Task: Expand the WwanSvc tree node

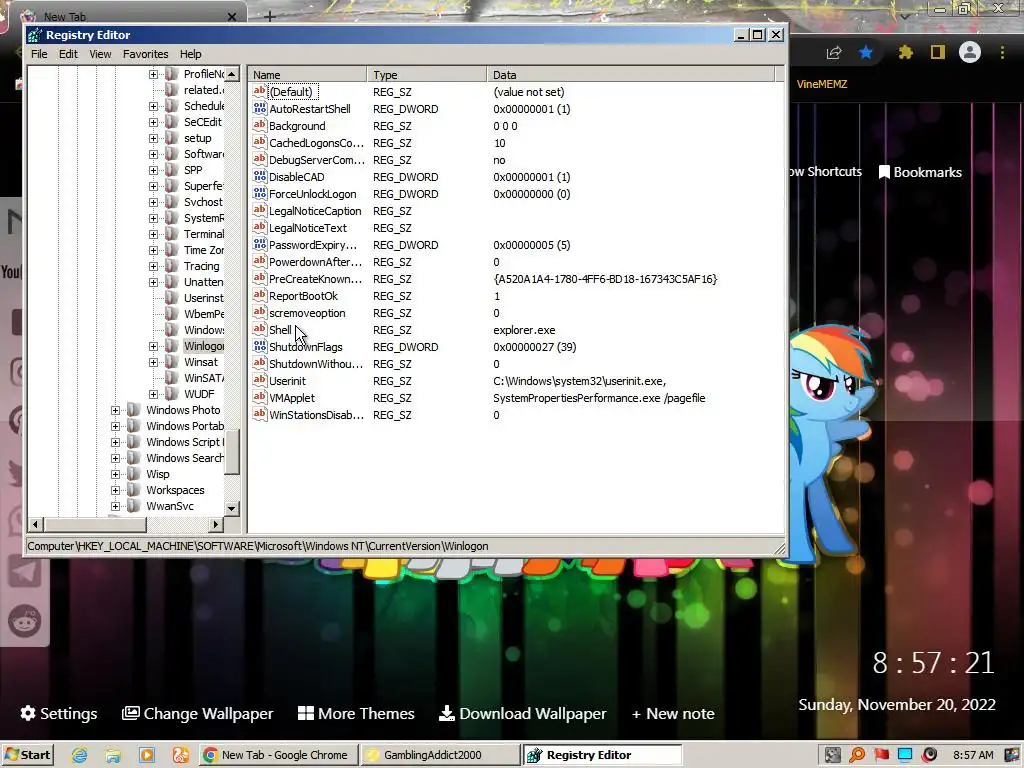Action: pyautogui.click(x=116, y=506)
